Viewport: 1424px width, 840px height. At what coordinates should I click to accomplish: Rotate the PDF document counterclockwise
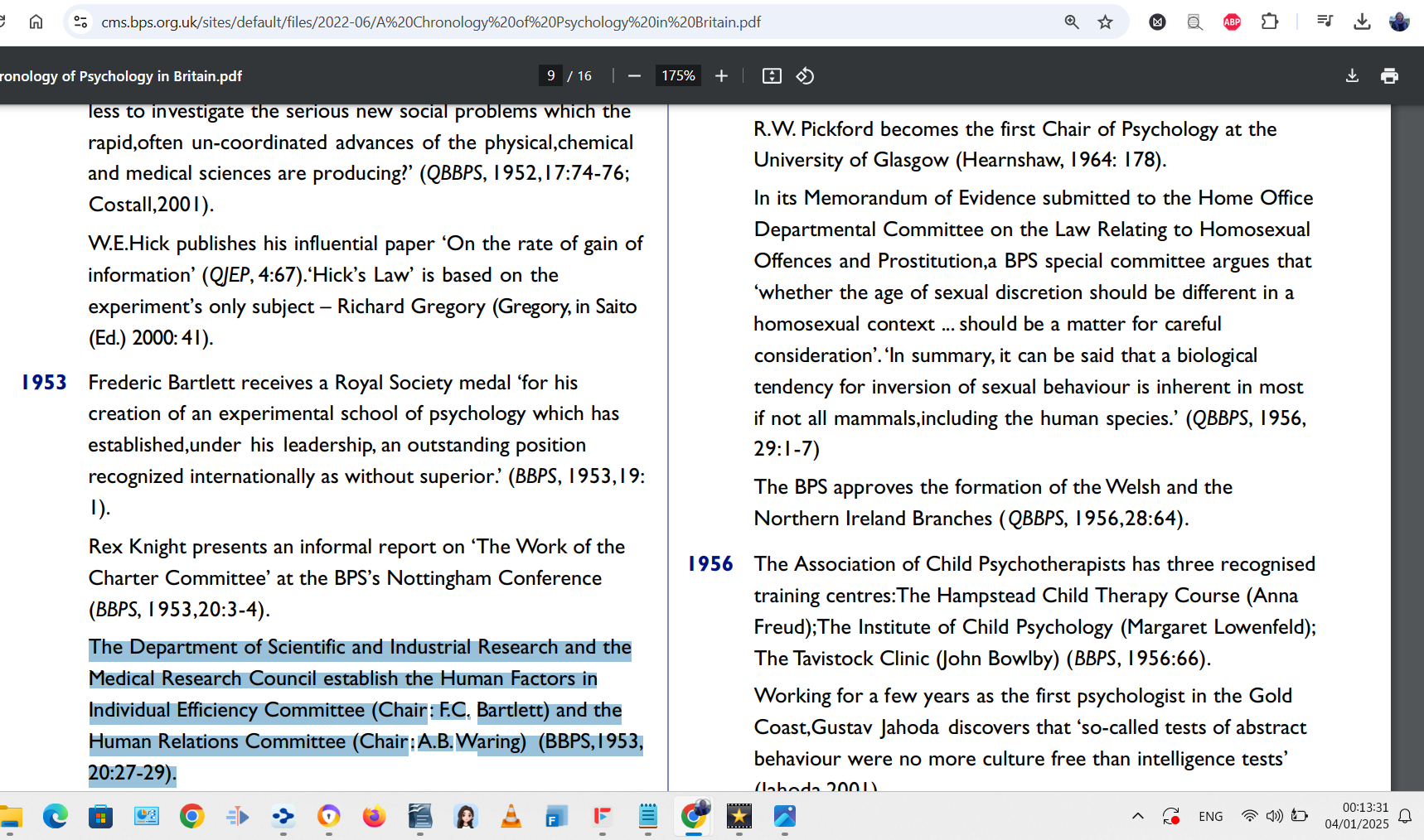[x=805, y=76]
